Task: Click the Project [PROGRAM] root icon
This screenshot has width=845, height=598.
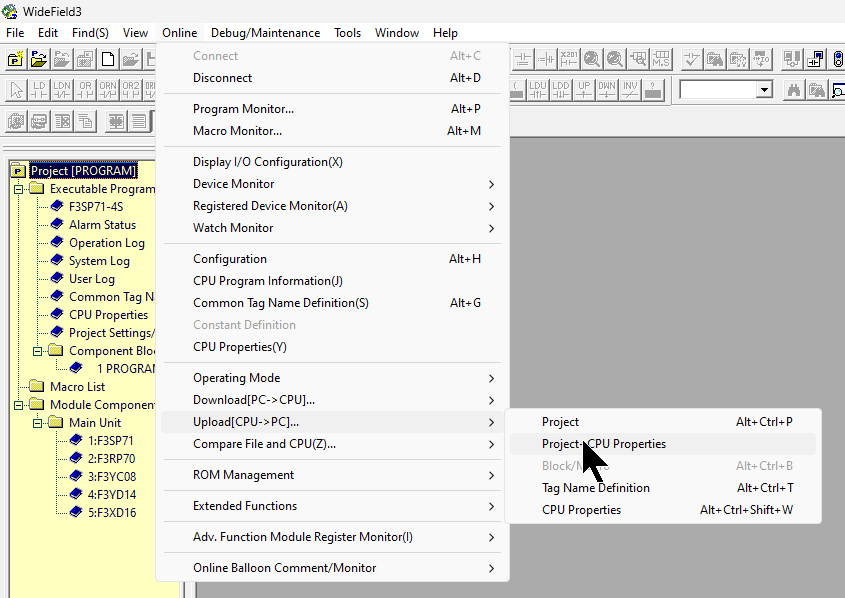Action: click(18, 171)
